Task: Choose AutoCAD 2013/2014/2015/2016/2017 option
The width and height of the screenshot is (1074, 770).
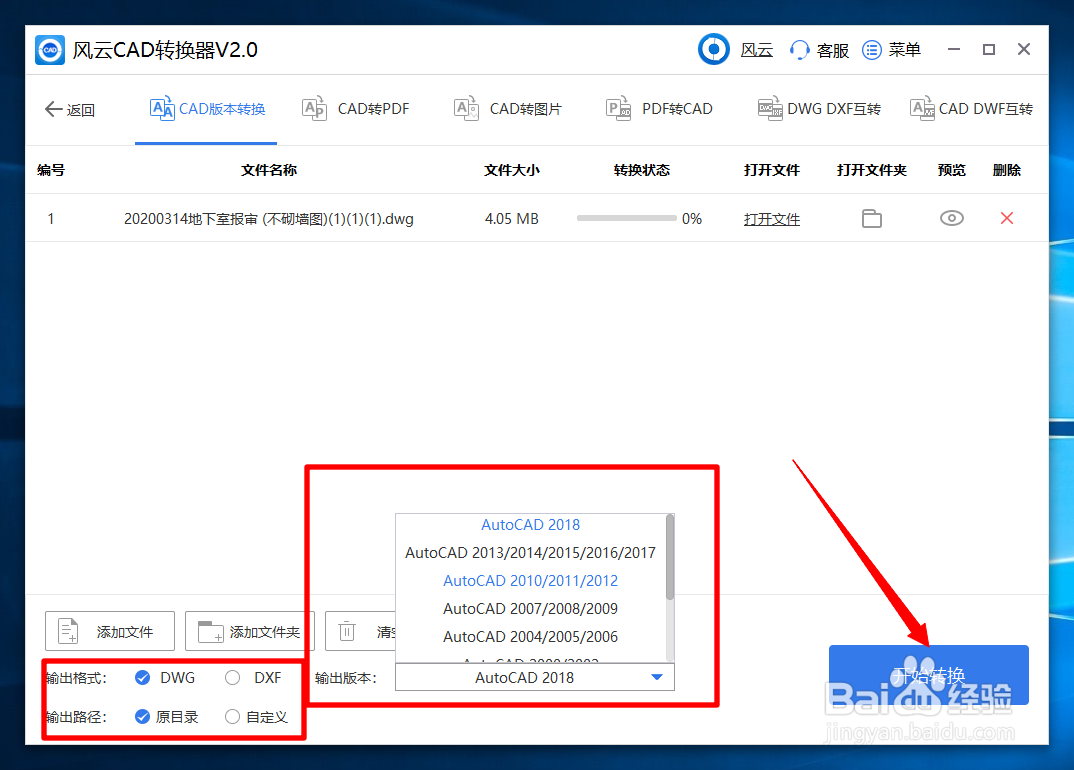Action: point(530,553)
